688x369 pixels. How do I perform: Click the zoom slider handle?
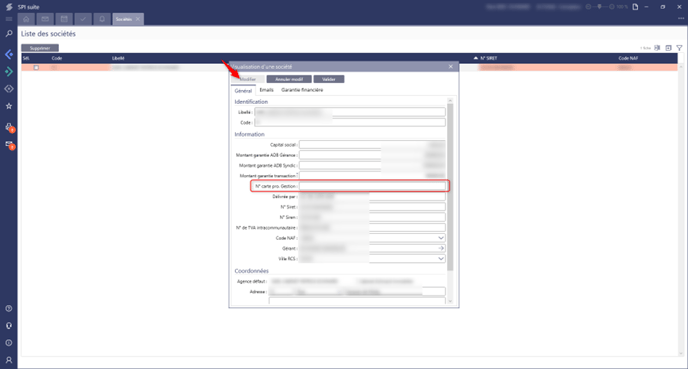[x=600, y=7]
